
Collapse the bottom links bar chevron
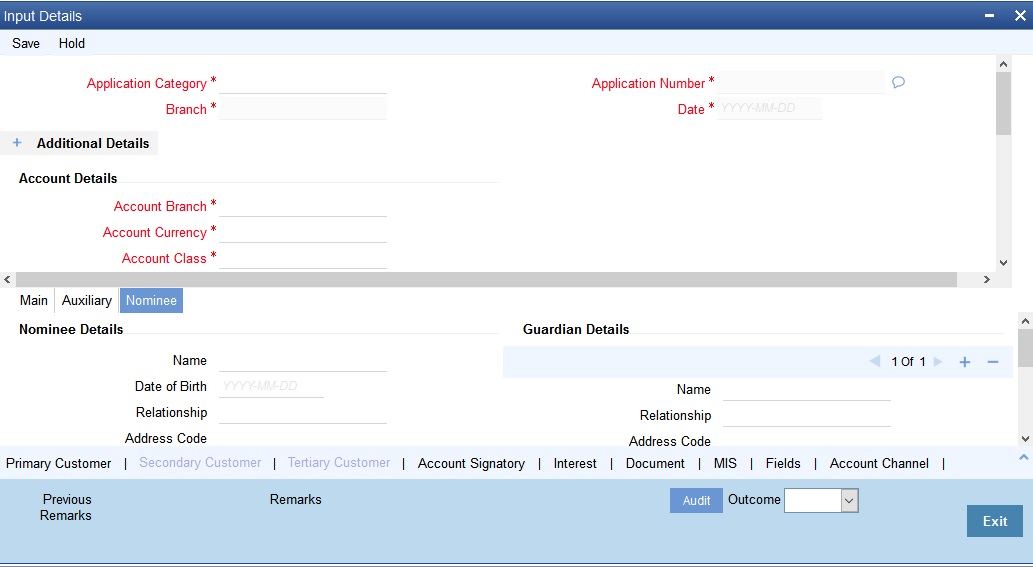point(1024,456)
